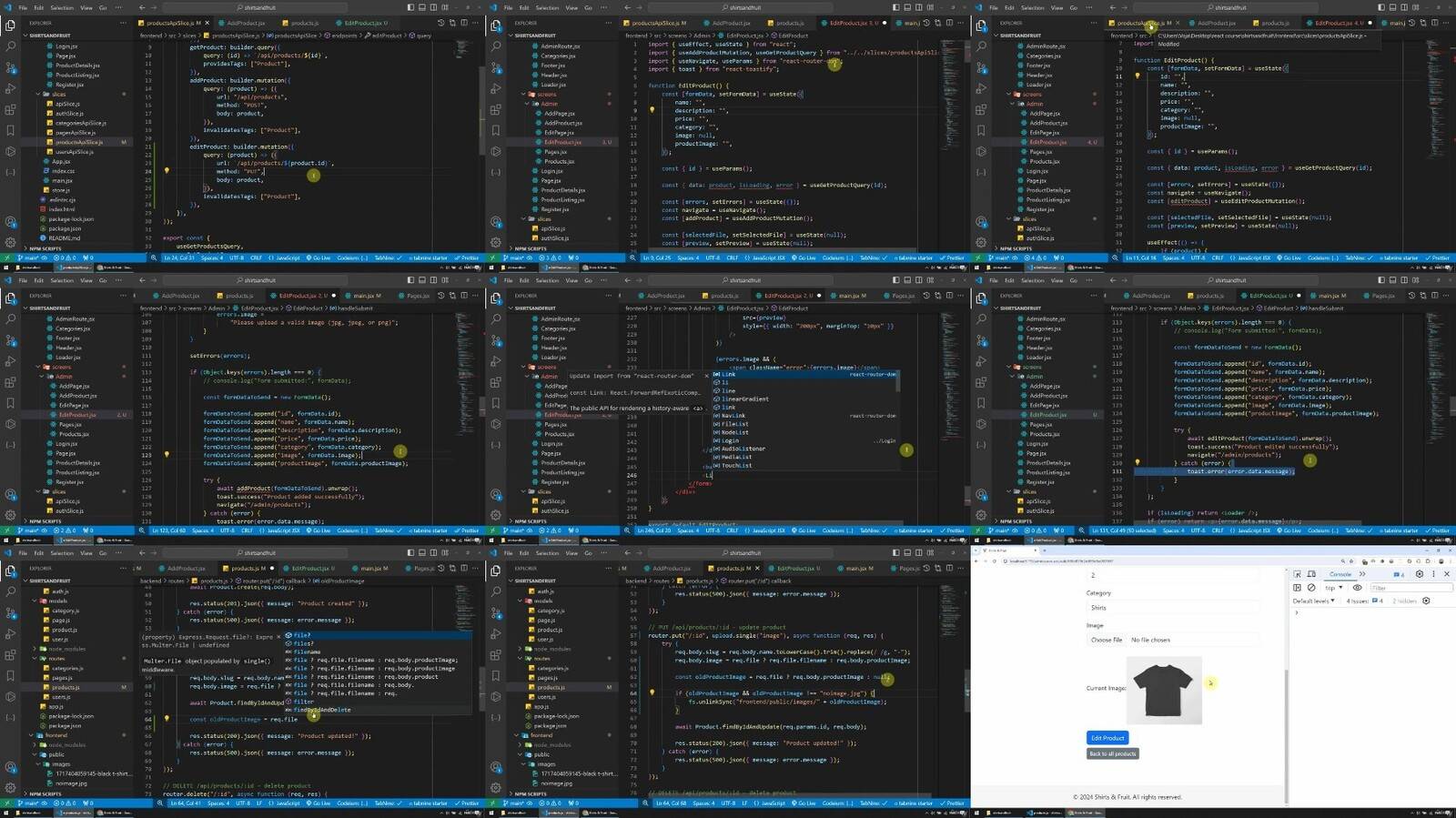The width and height of the screenshot is (1456, 818).
Task: Click the live expression eye icon in DevTools
Action: pyautogui.click(x=1358, y=588)
